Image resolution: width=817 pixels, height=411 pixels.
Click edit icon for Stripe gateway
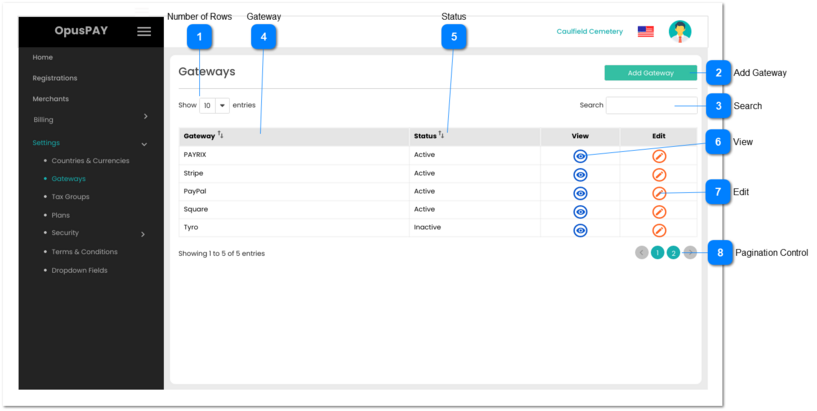coord(659,174)
